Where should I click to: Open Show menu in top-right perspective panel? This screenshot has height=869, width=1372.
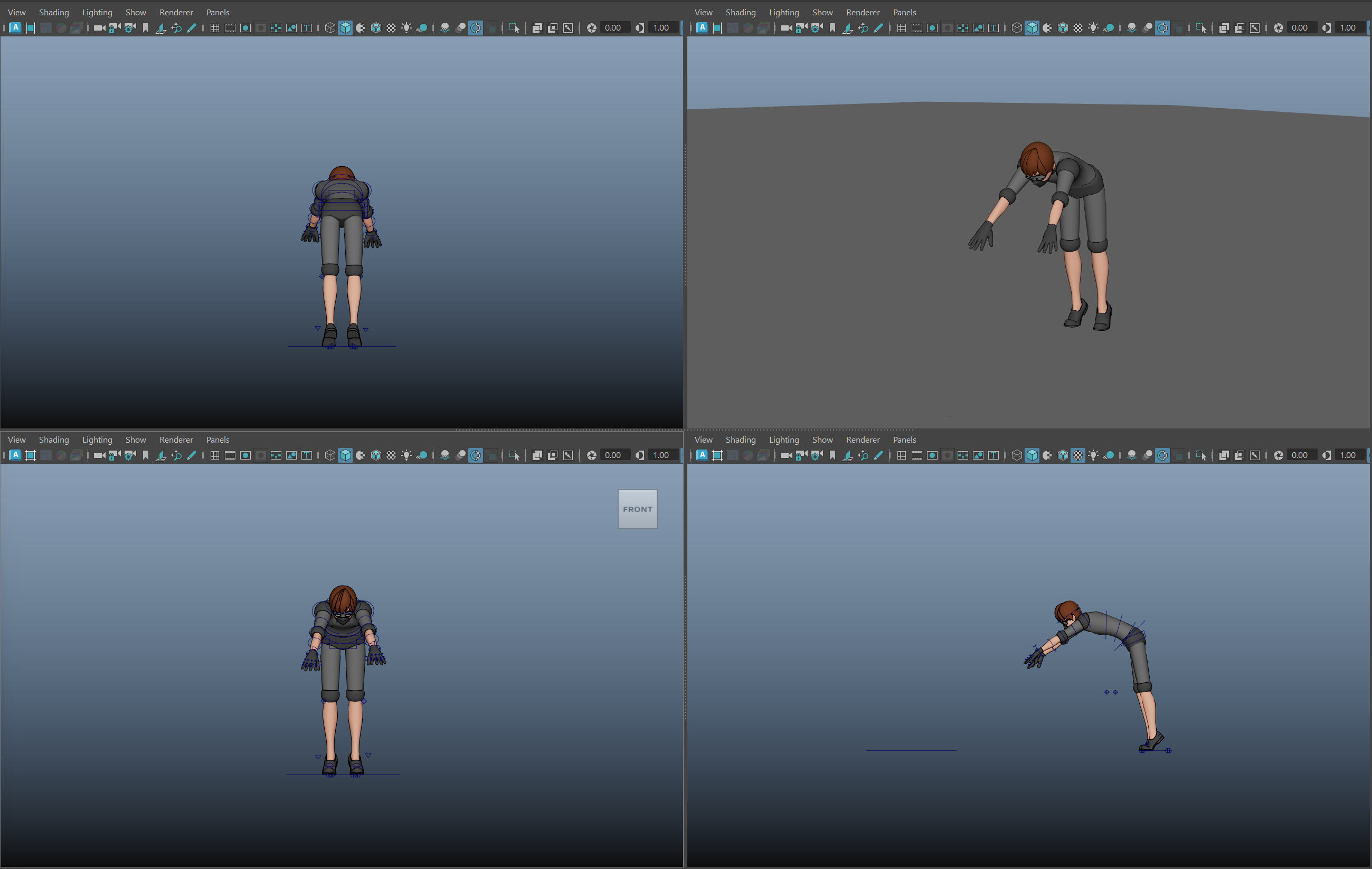[x=822, y=12]
